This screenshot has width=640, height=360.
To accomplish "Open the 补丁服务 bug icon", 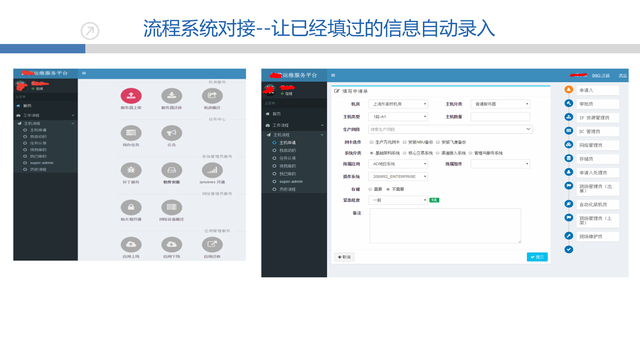I will [x=131, y=170].
